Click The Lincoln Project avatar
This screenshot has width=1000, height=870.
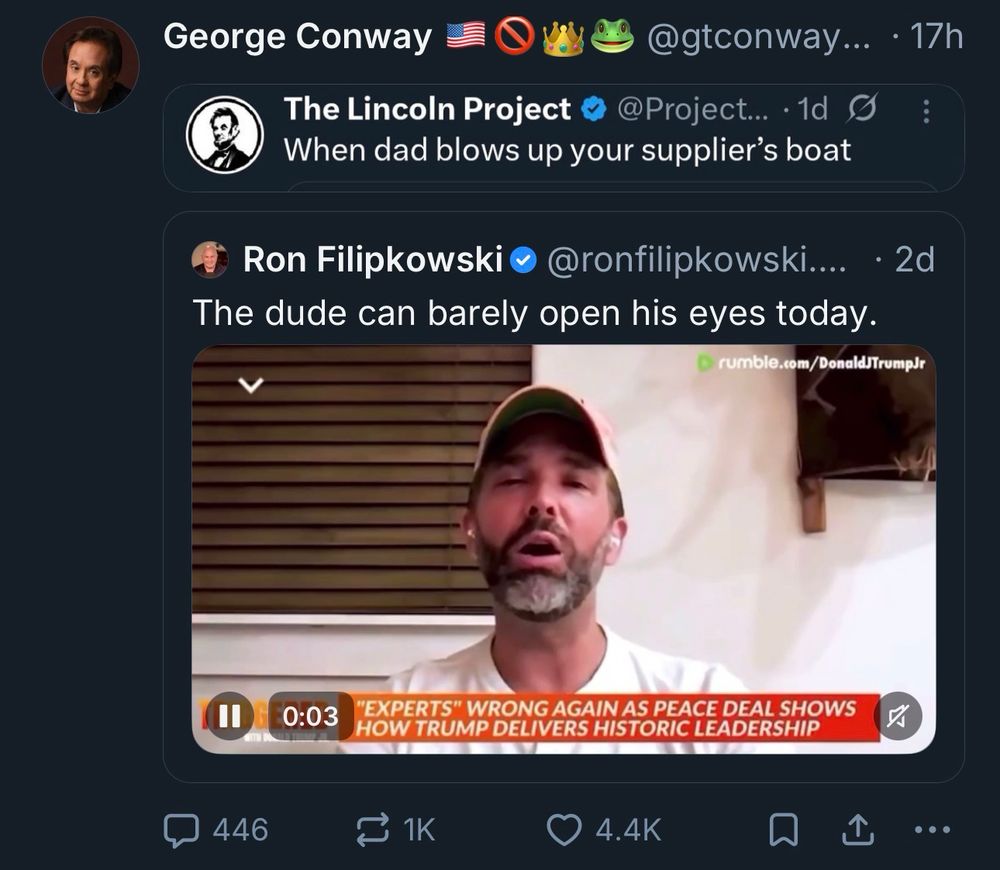225,135
